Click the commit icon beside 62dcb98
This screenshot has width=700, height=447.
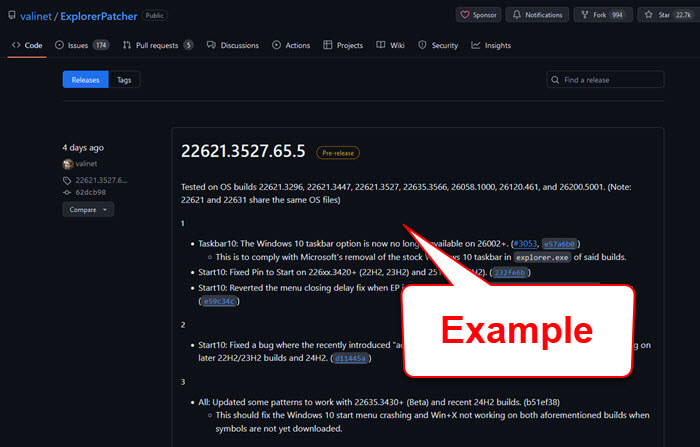[67, 192]
